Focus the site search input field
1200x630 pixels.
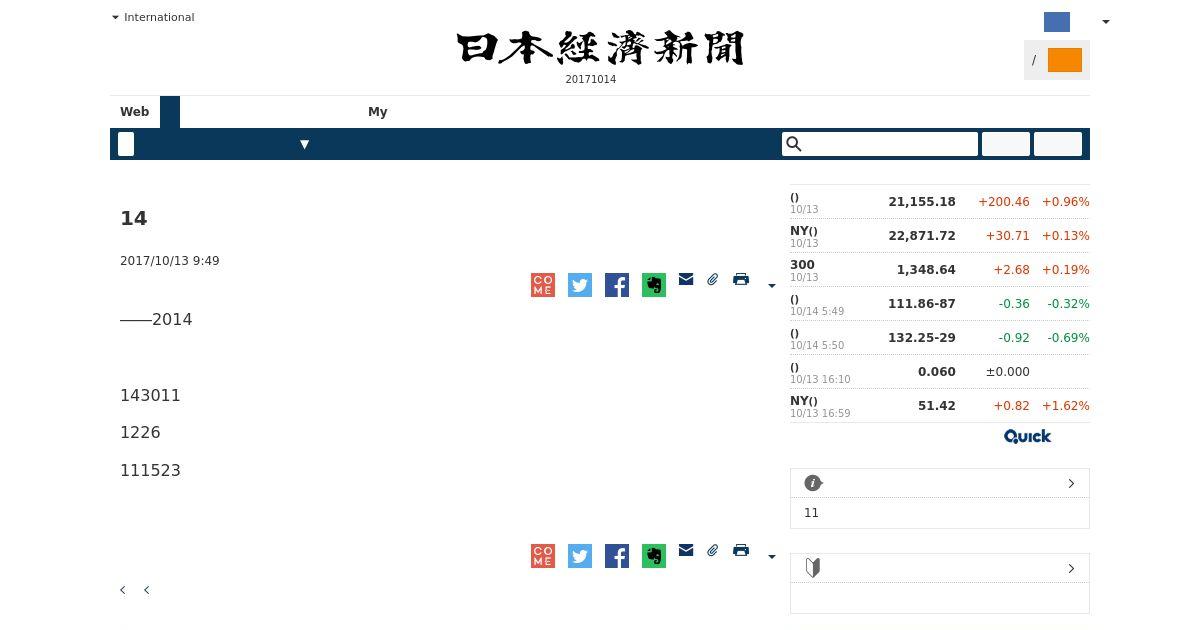pos(880,144)
